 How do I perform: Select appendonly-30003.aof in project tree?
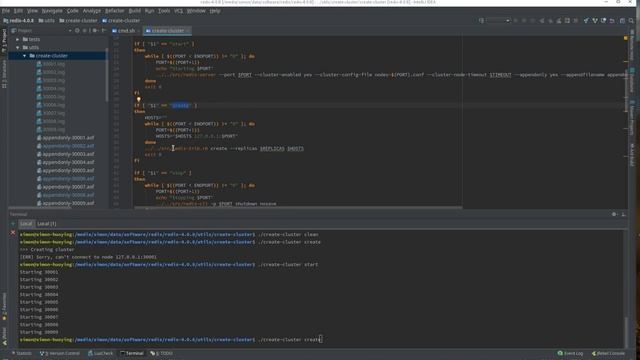(65, 154)
